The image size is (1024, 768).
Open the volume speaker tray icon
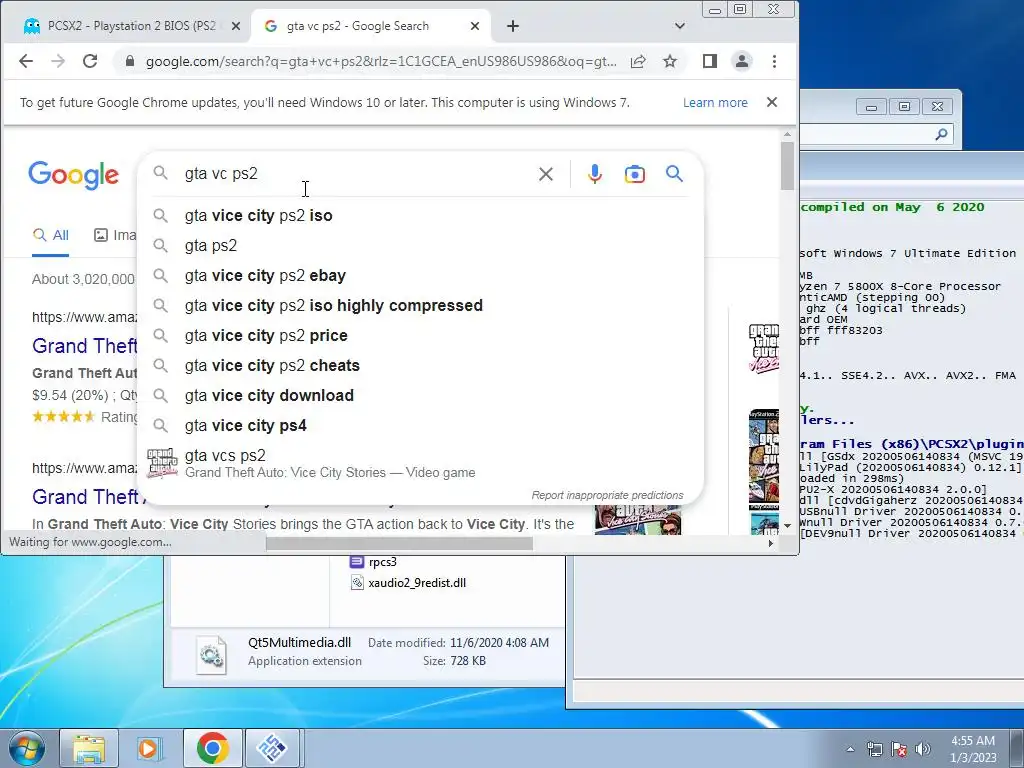pyautogui.click(x=923, y=749)
